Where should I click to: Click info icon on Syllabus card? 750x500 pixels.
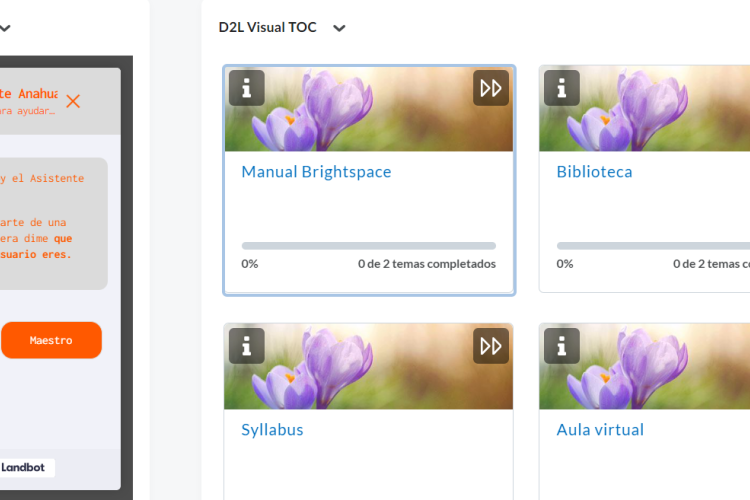[x=247, y=346]
